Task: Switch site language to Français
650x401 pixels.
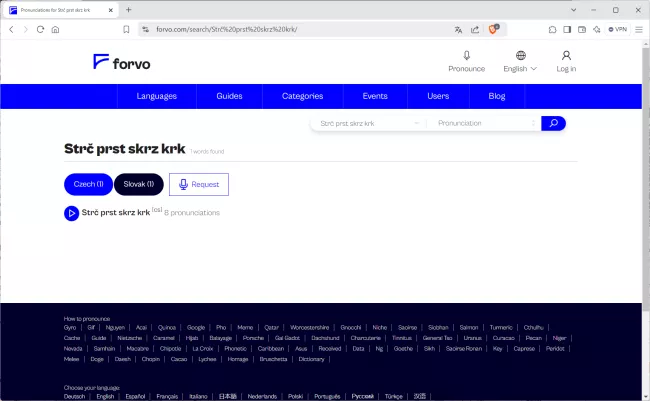Action: click(x=167, y=396)
